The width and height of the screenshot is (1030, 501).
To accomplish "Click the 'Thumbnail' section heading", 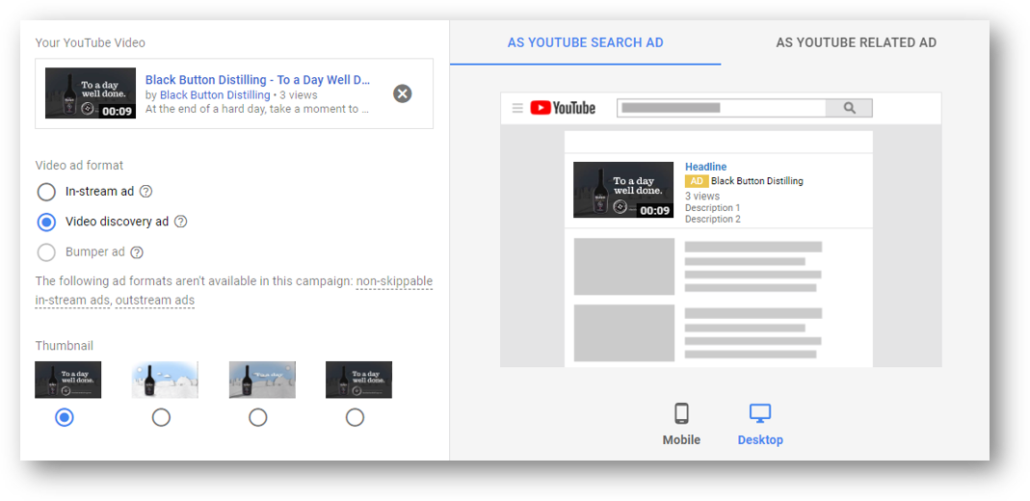I will tap(64, 345).
